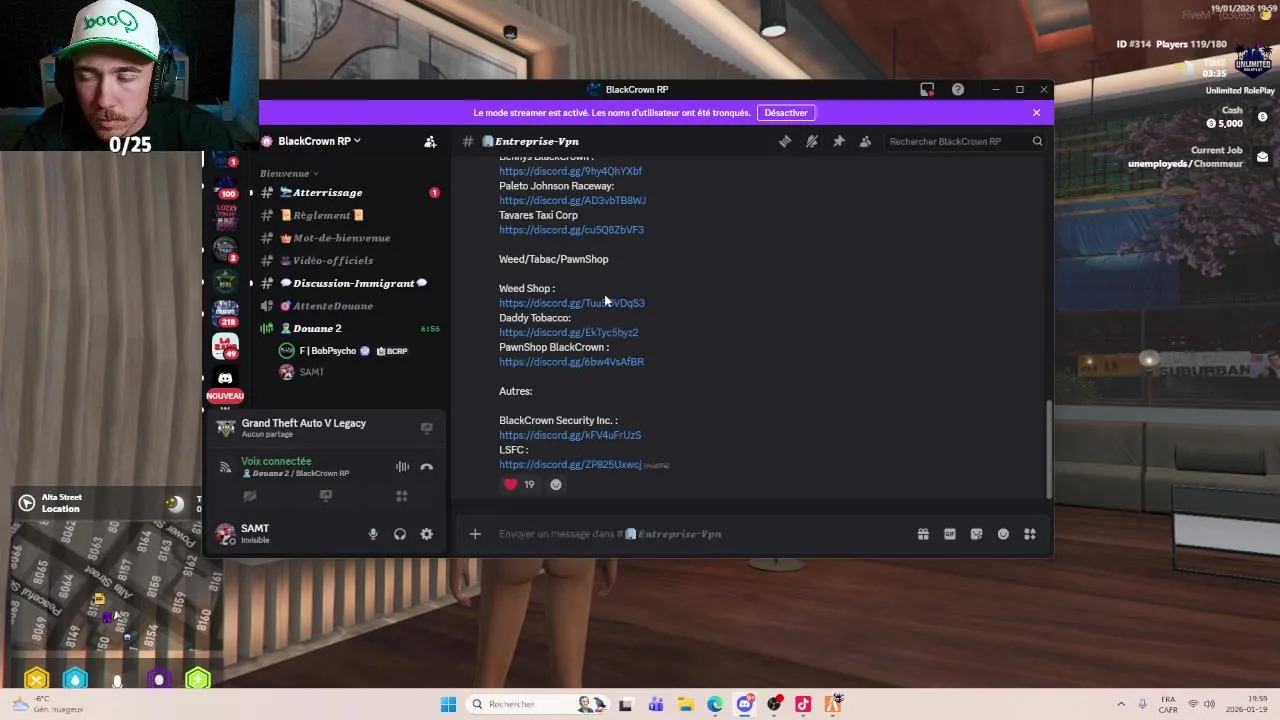Open the apps launcher icon in message bar
Image resolution: width=1280 pixels, height=720 pixels.
[x=1030, y=534]
